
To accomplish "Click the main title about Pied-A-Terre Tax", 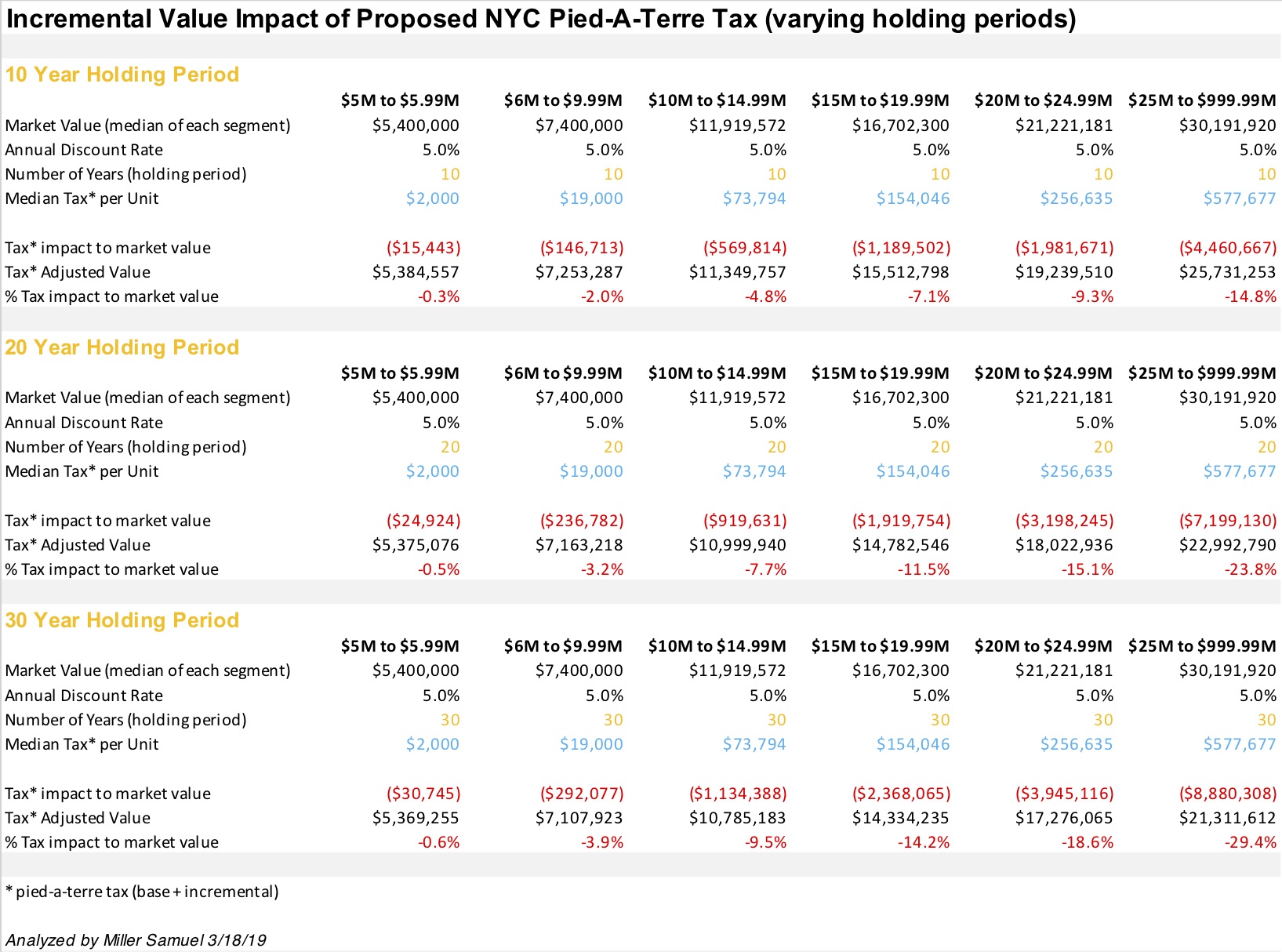I will click(x=541, y=19).
